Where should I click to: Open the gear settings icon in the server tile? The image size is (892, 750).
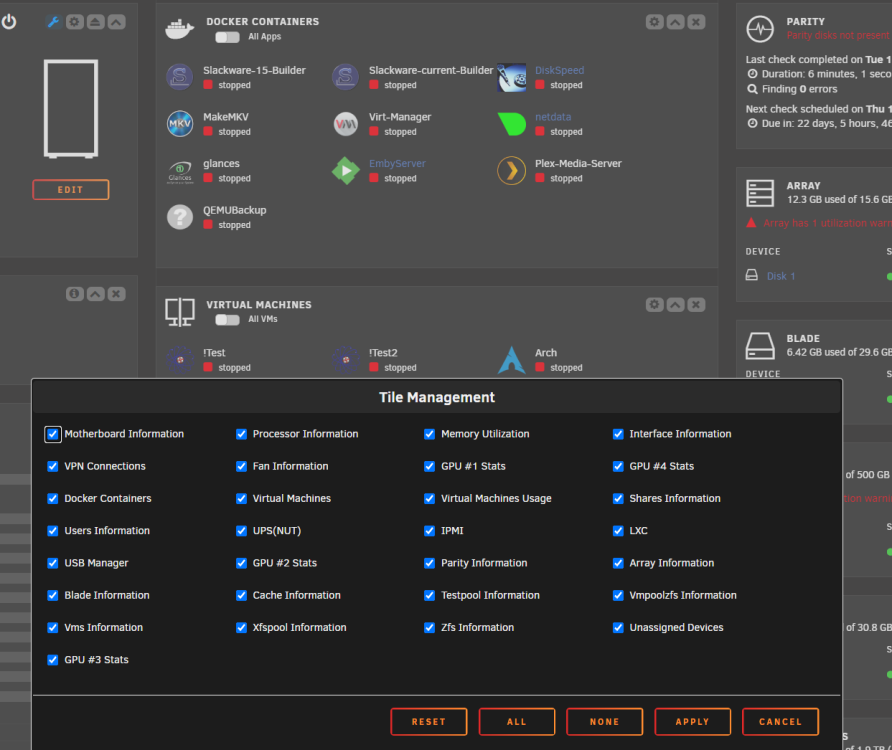pos(75,22)
